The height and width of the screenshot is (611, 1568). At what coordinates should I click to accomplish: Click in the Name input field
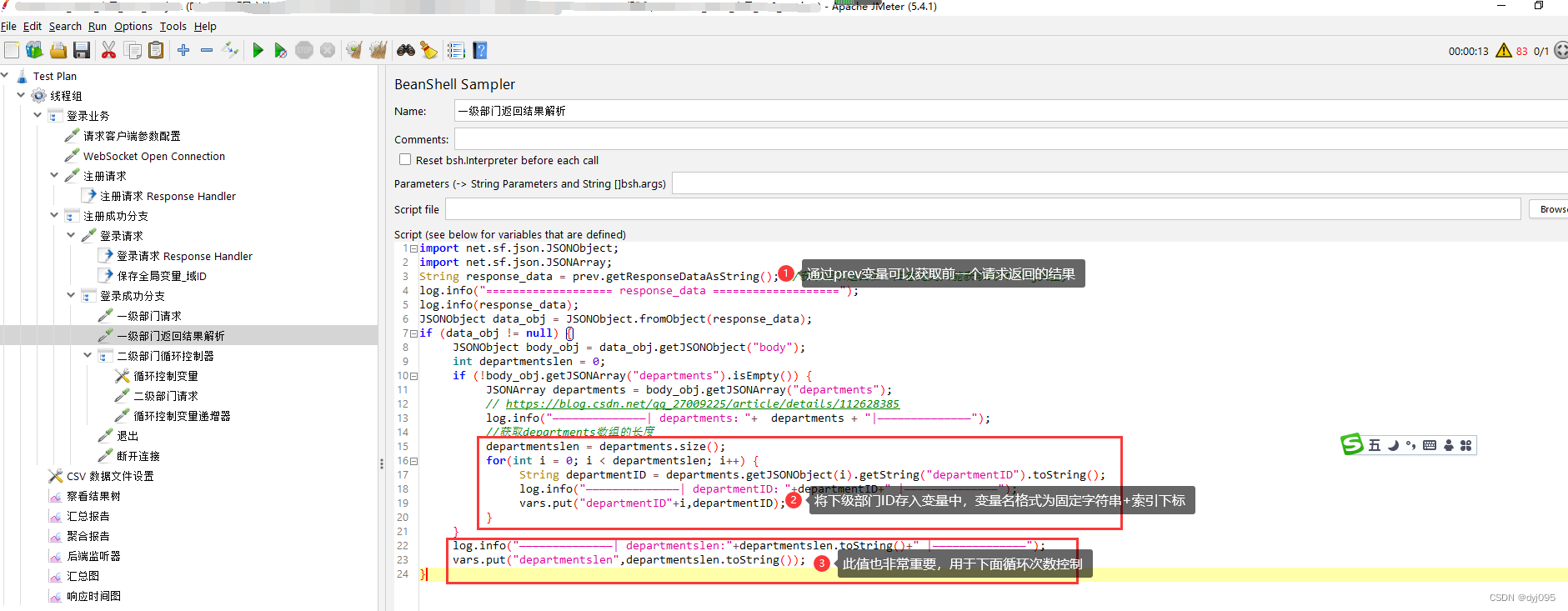coord(1010,111)
